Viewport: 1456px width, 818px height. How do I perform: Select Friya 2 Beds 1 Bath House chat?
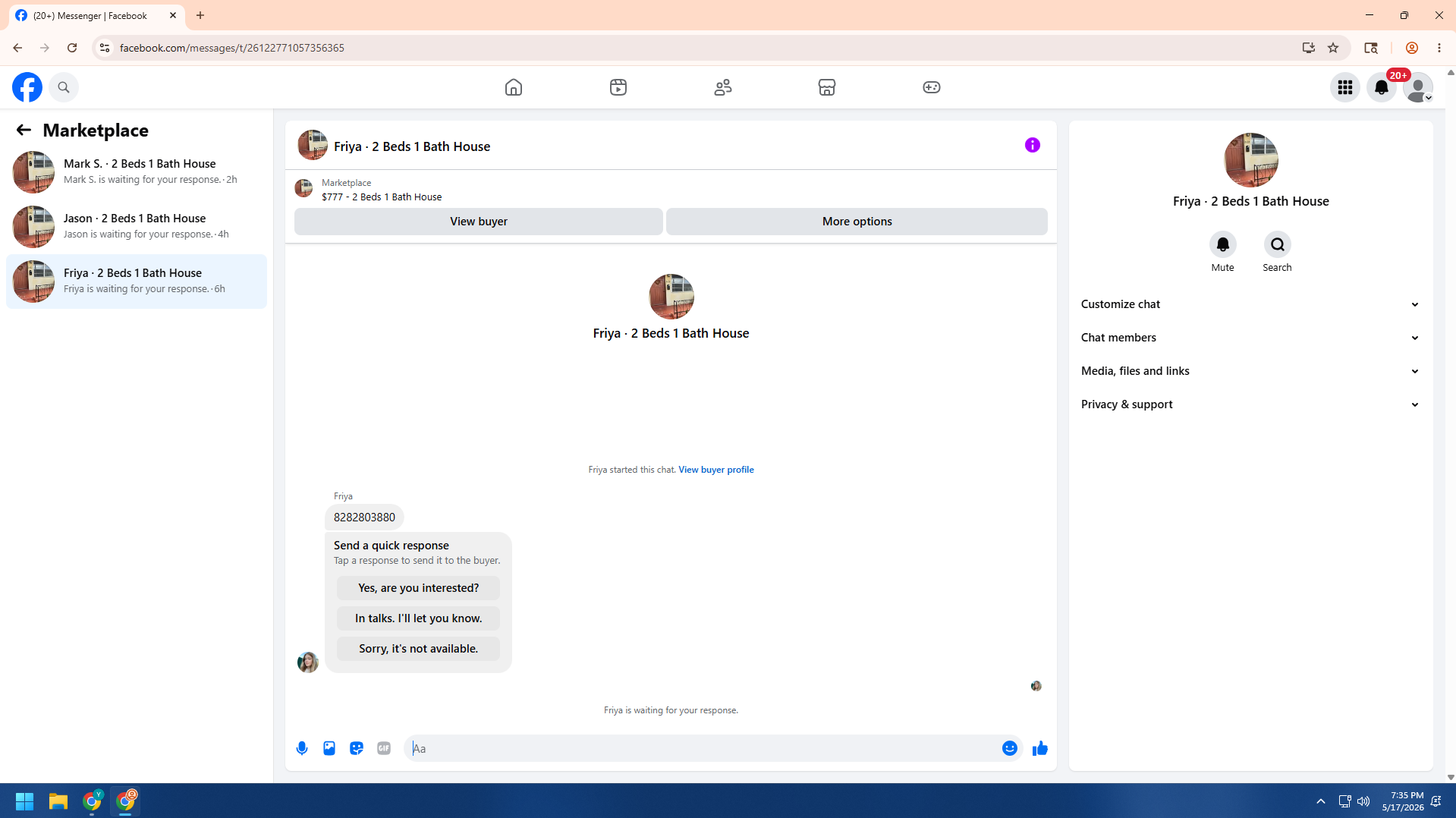(x=137, y=281)
